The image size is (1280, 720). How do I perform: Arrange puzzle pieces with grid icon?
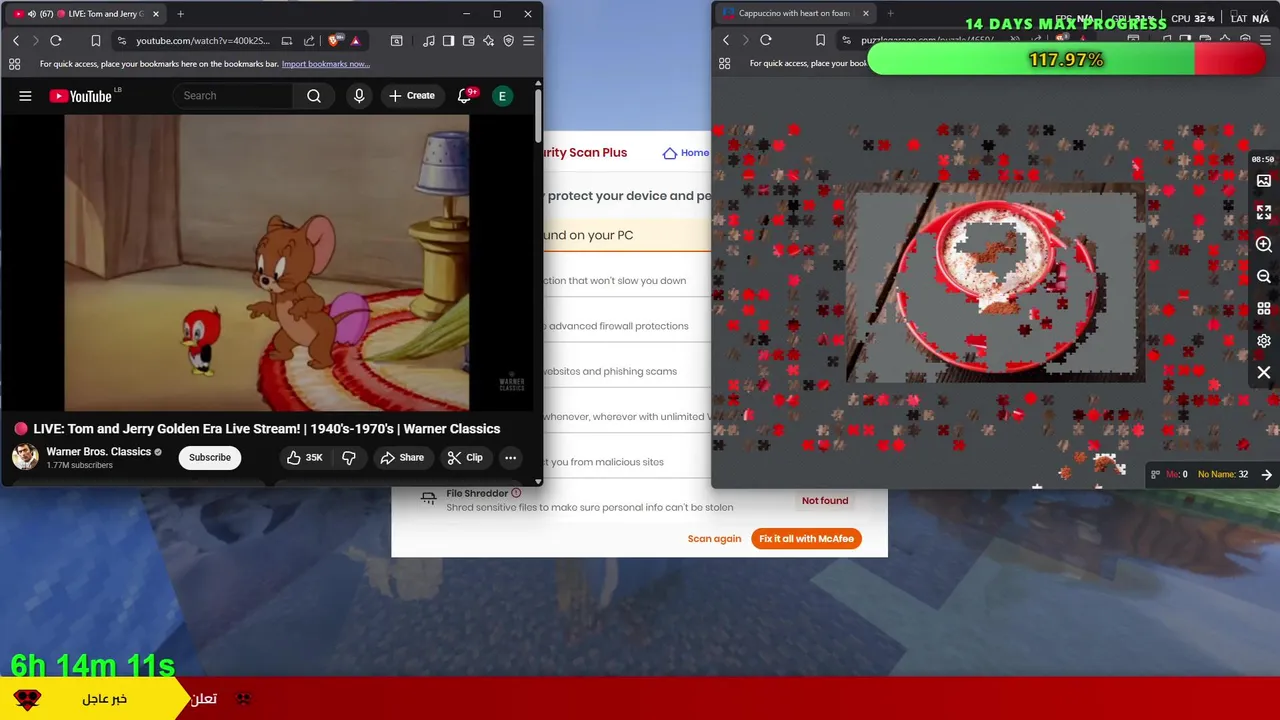pos(1264,309)
